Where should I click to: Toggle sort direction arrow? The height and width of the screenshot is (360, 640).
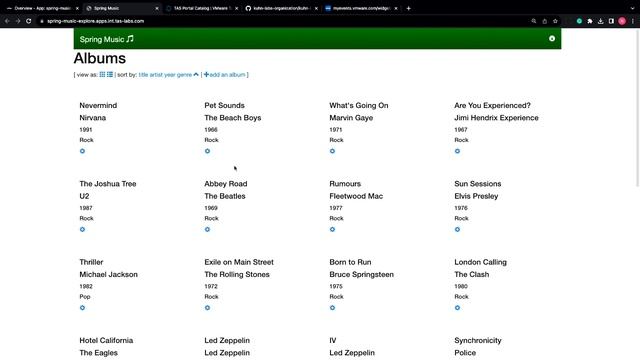(196, 74)
